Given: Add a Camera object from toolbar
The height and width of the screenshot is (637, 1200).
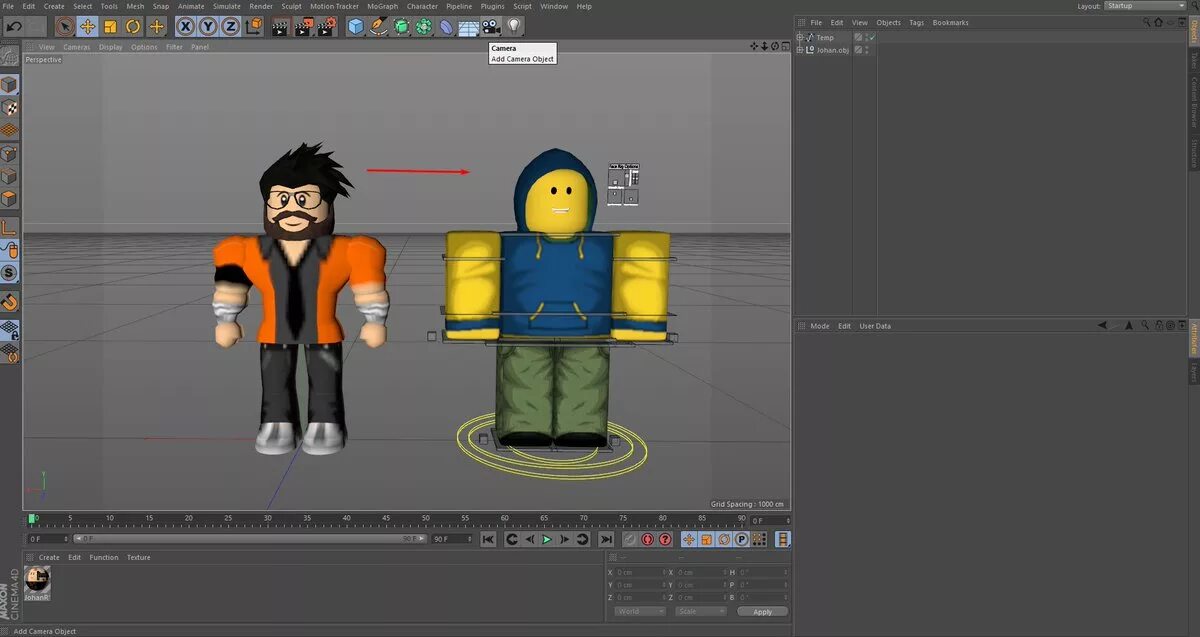Looking at the screenshot, I should [x=491, y=26].
